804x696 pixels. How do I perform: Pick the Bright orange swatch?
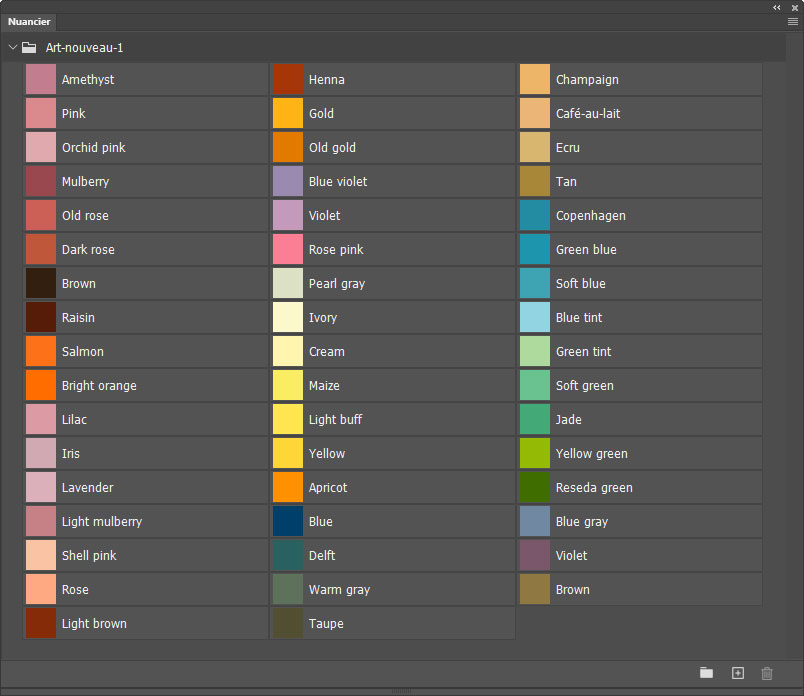click(x=41, y=385)
